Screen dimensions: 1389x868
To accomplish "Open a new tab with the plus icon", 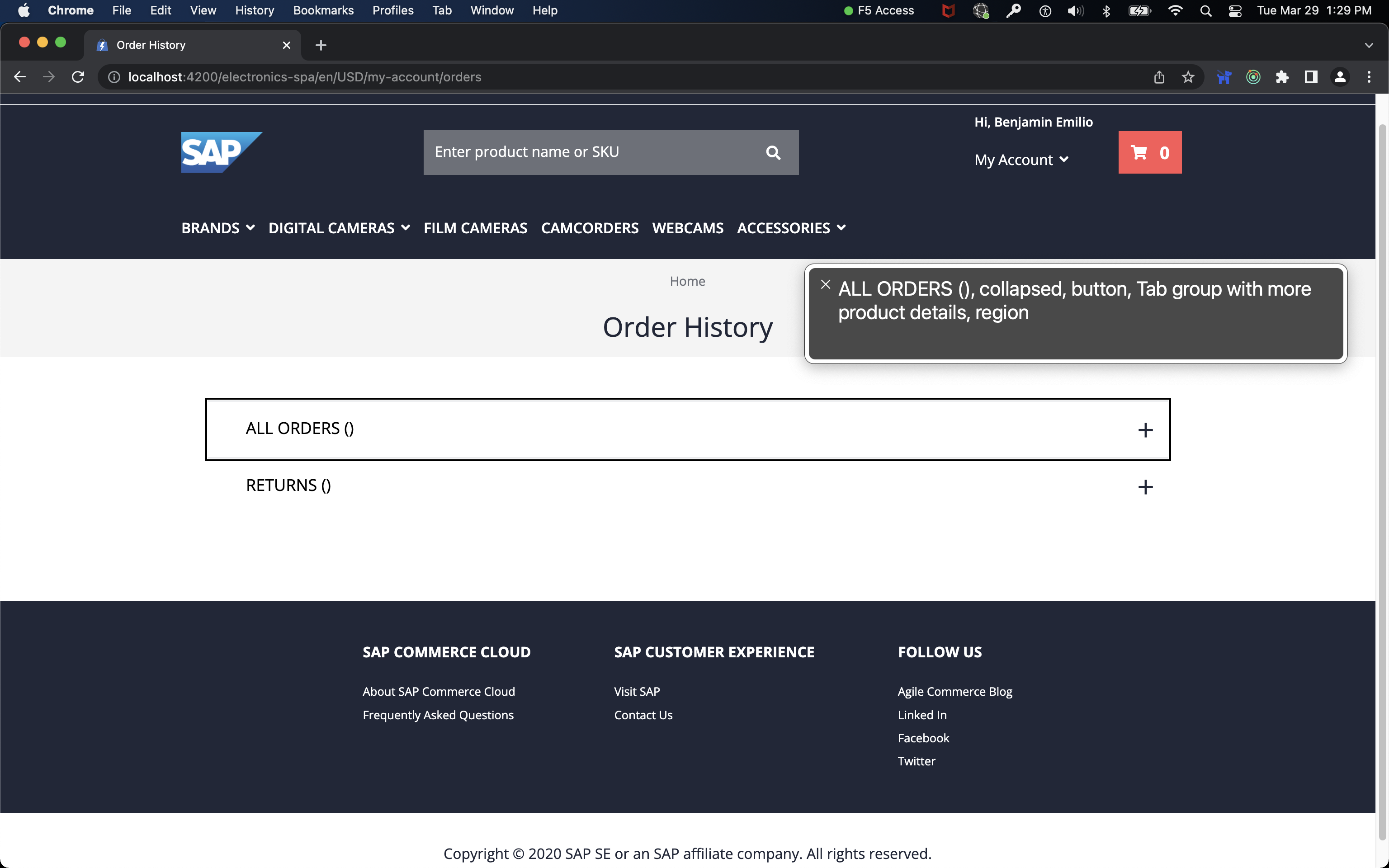I will (321, 45).
